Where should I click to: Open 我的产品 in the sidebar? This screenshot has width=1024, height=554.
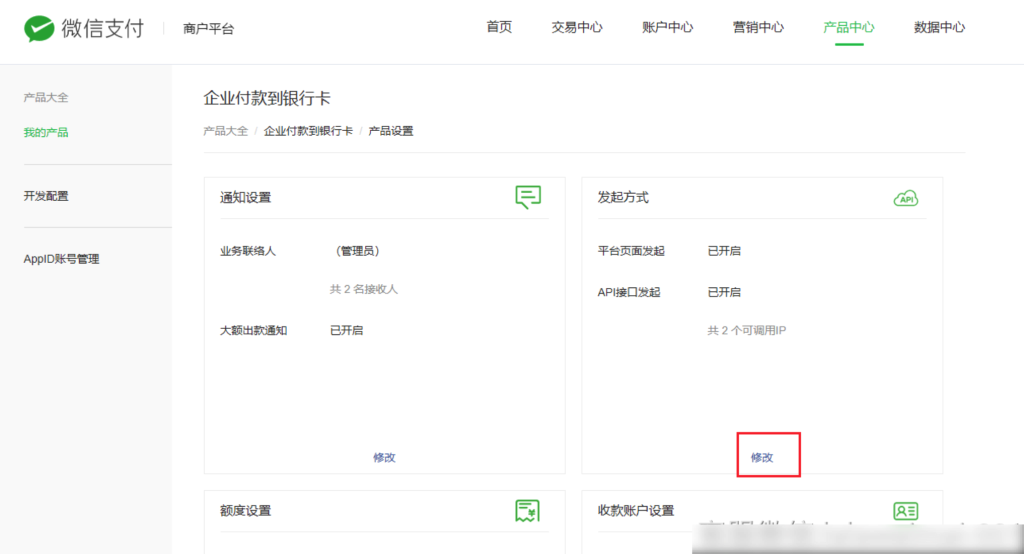point(46,132)
